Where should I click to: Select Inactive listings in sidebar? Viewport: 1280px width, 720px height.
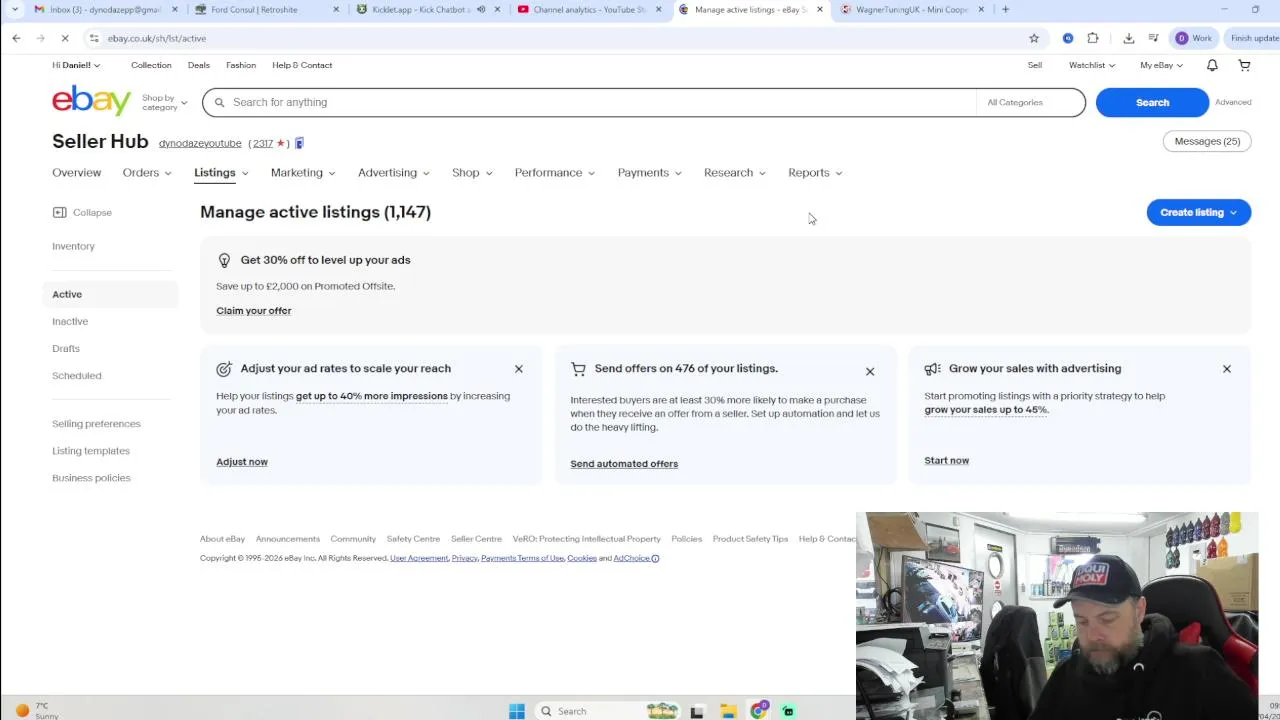click(x=70, y=321)
